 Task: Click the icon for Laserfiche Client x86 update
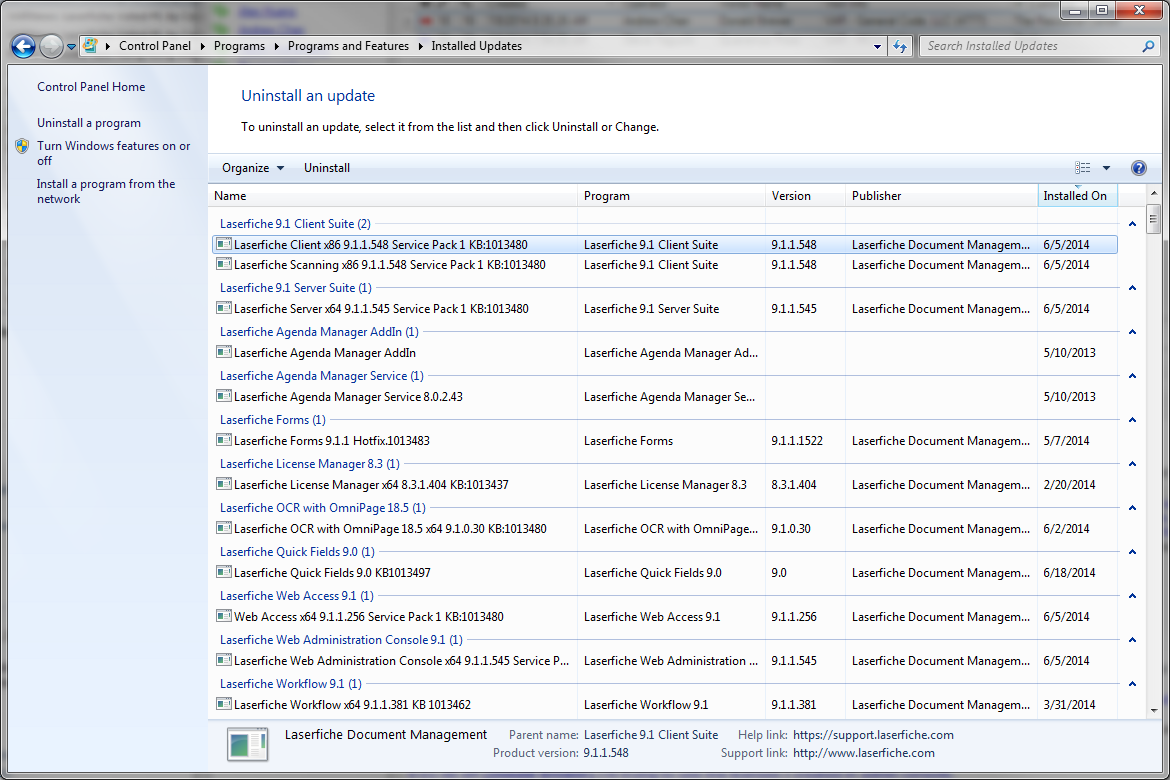point(223,244)
